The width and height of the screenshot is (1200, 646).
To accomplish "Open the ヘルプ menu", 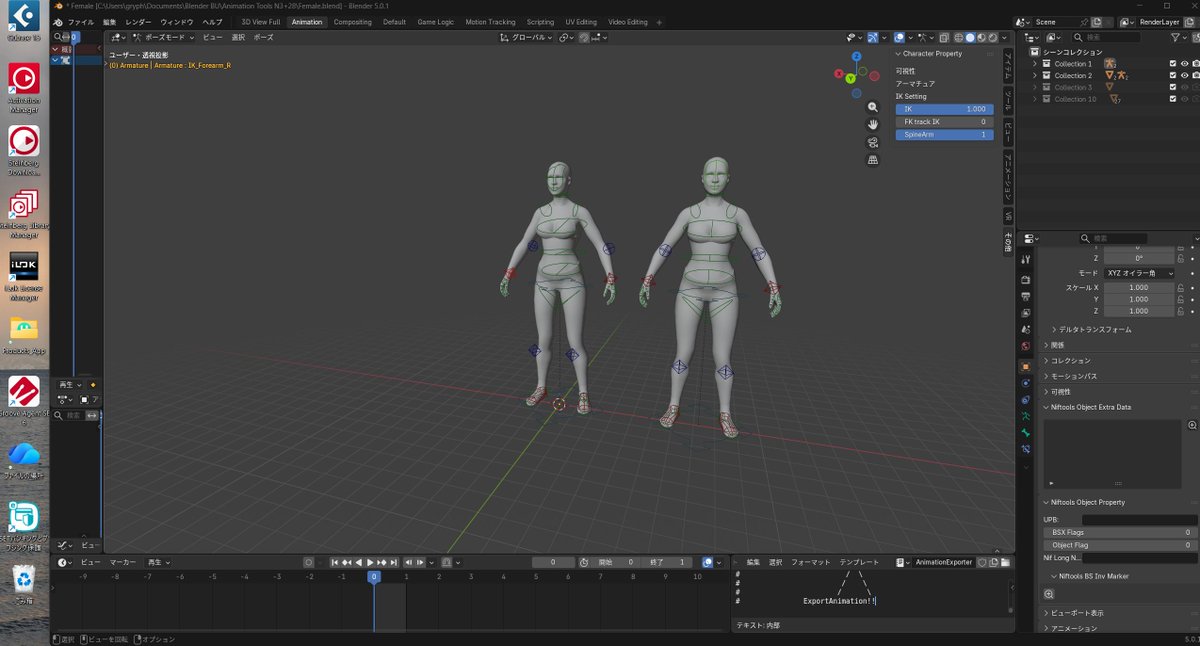I will click(212, 21).
